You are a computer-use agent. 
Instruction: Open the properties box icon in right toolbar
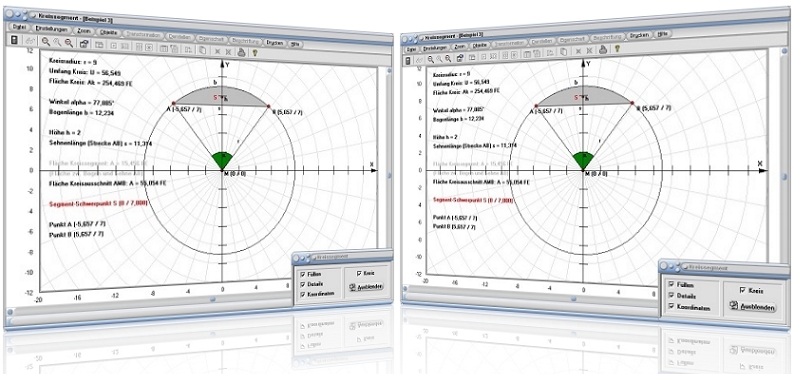click(x=460, y=58)
